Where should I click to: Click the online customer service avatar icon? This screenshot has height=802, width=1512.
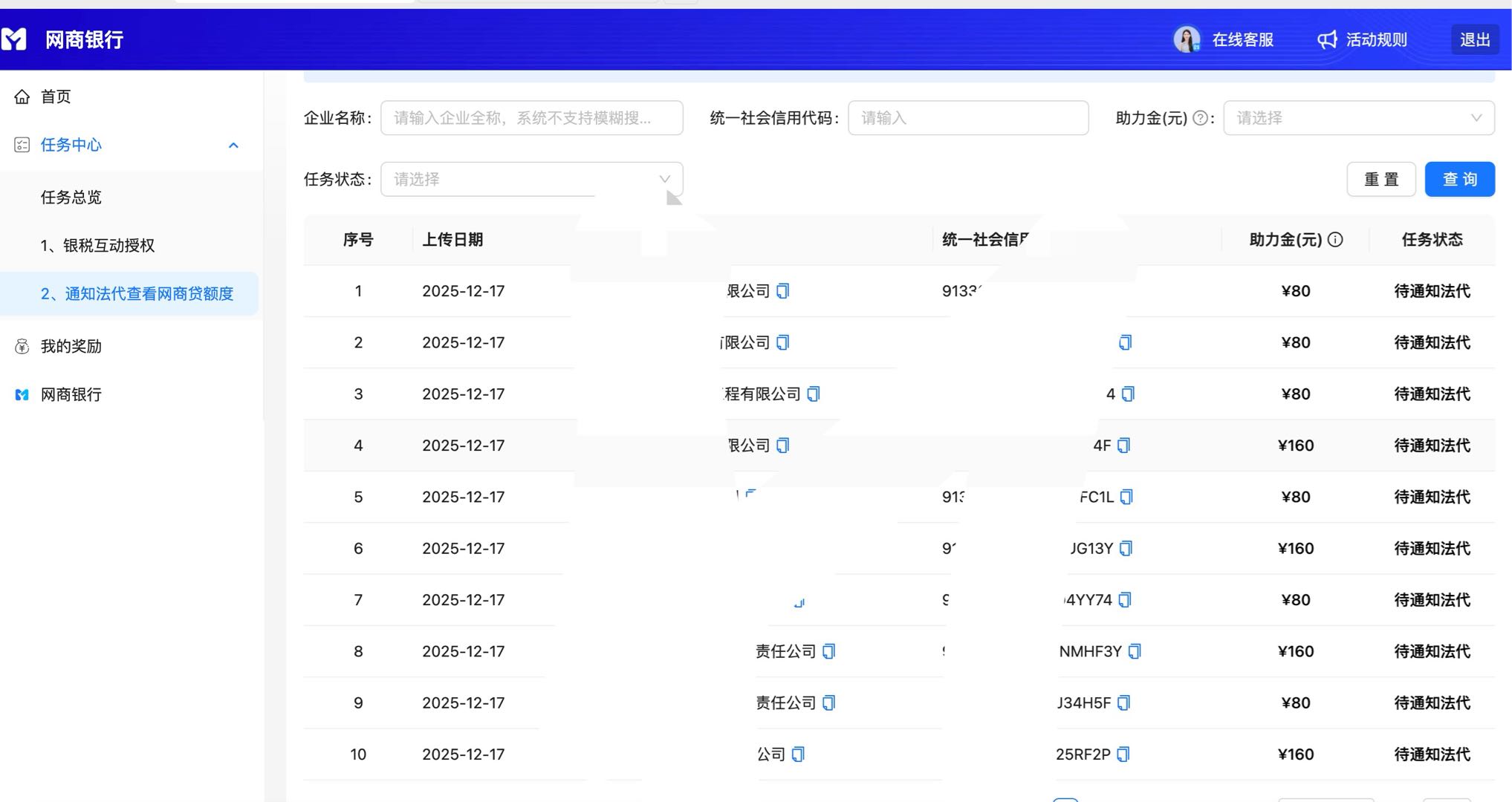(1187, 39)
